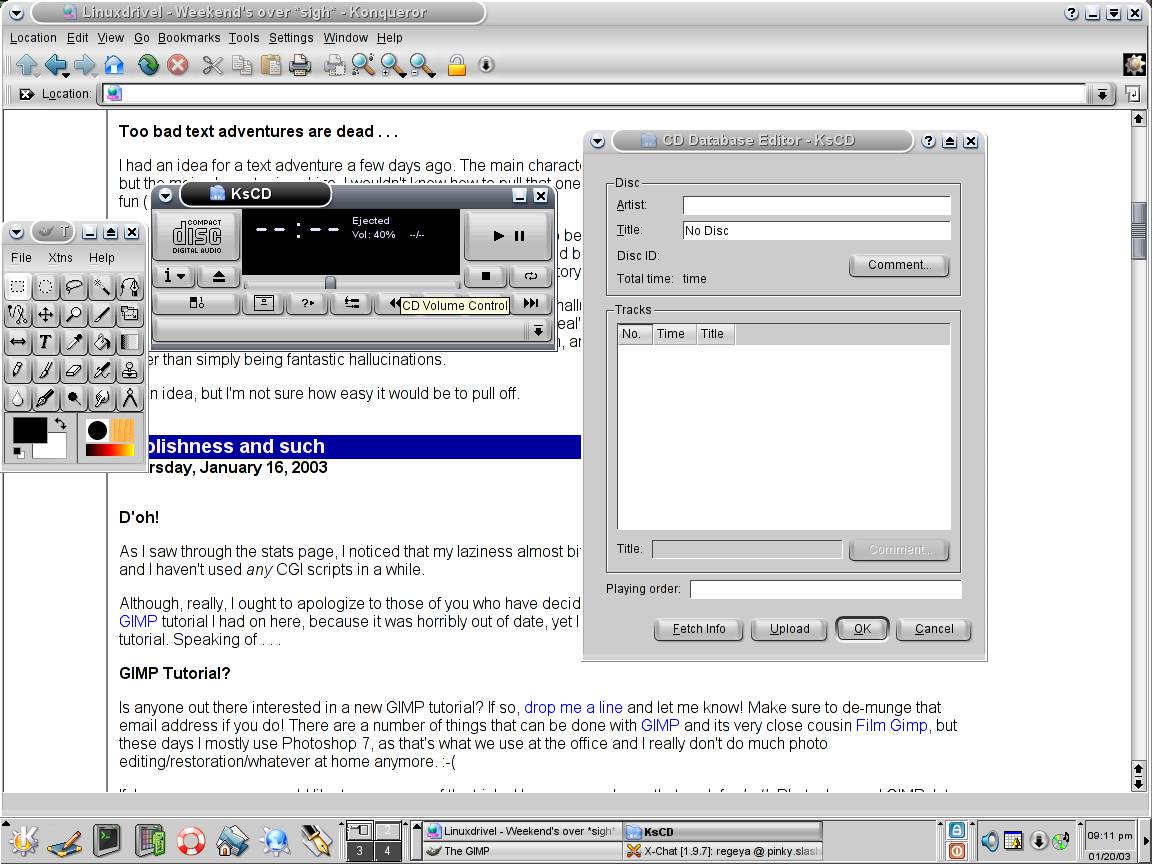Open the Xtns menu in GIMP toolbox

[60, 258]
